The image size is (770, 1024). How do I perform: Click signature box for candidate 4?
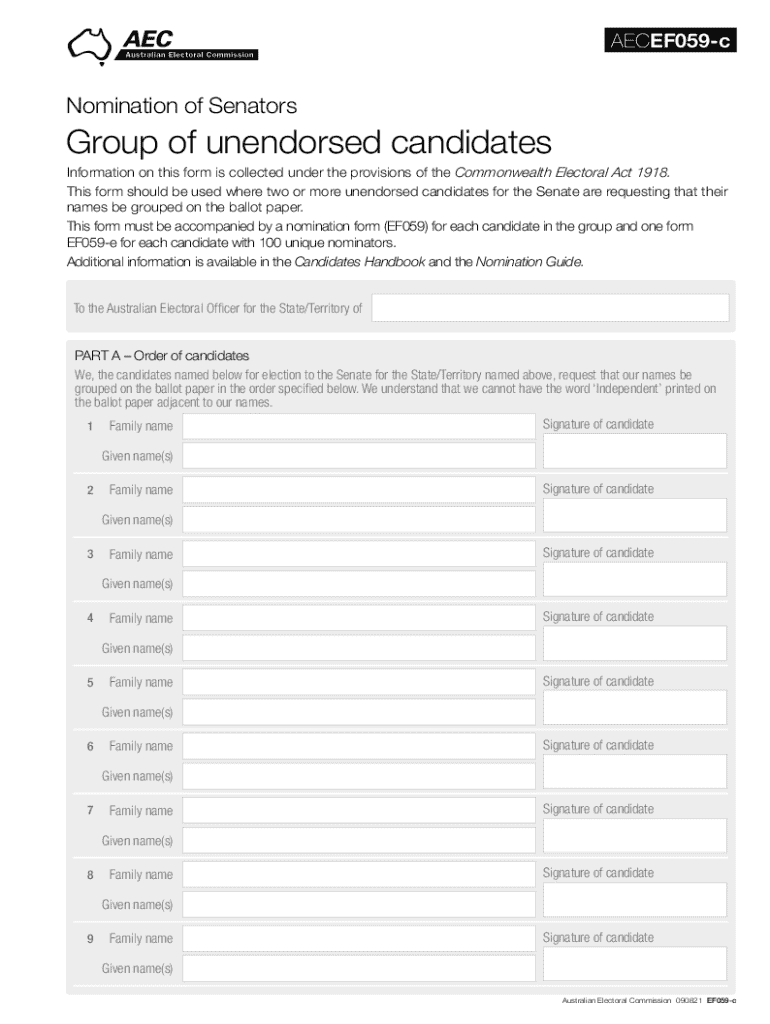[634, 643]
